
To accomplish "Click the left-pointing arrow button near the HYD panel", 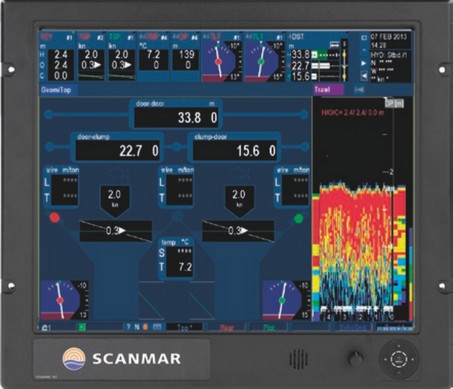I will 364,76.
